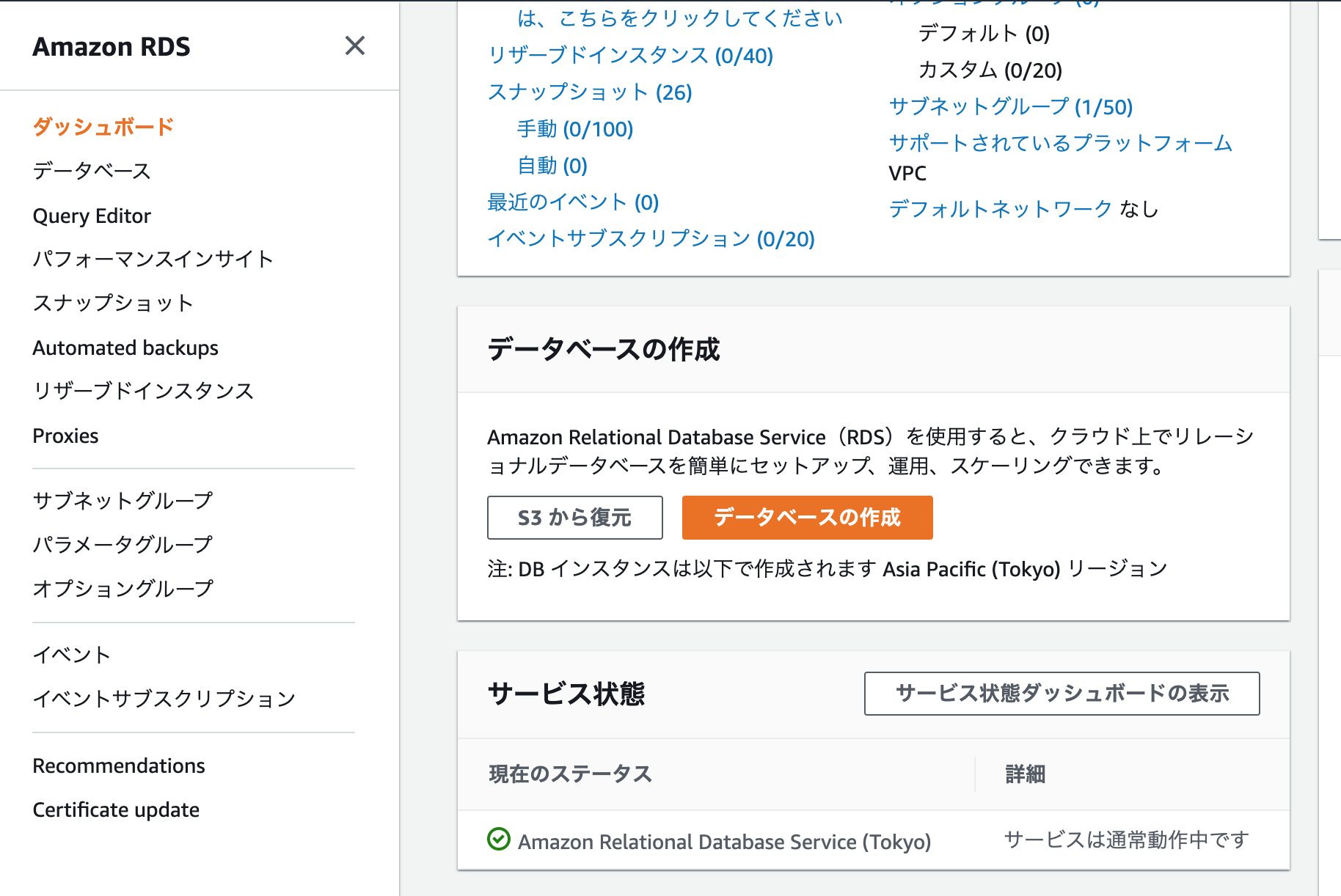The width and height of the screenshot is (1341, 896).
Task: Open スナップショット in sidebar
Action: [x=113, y=303]
